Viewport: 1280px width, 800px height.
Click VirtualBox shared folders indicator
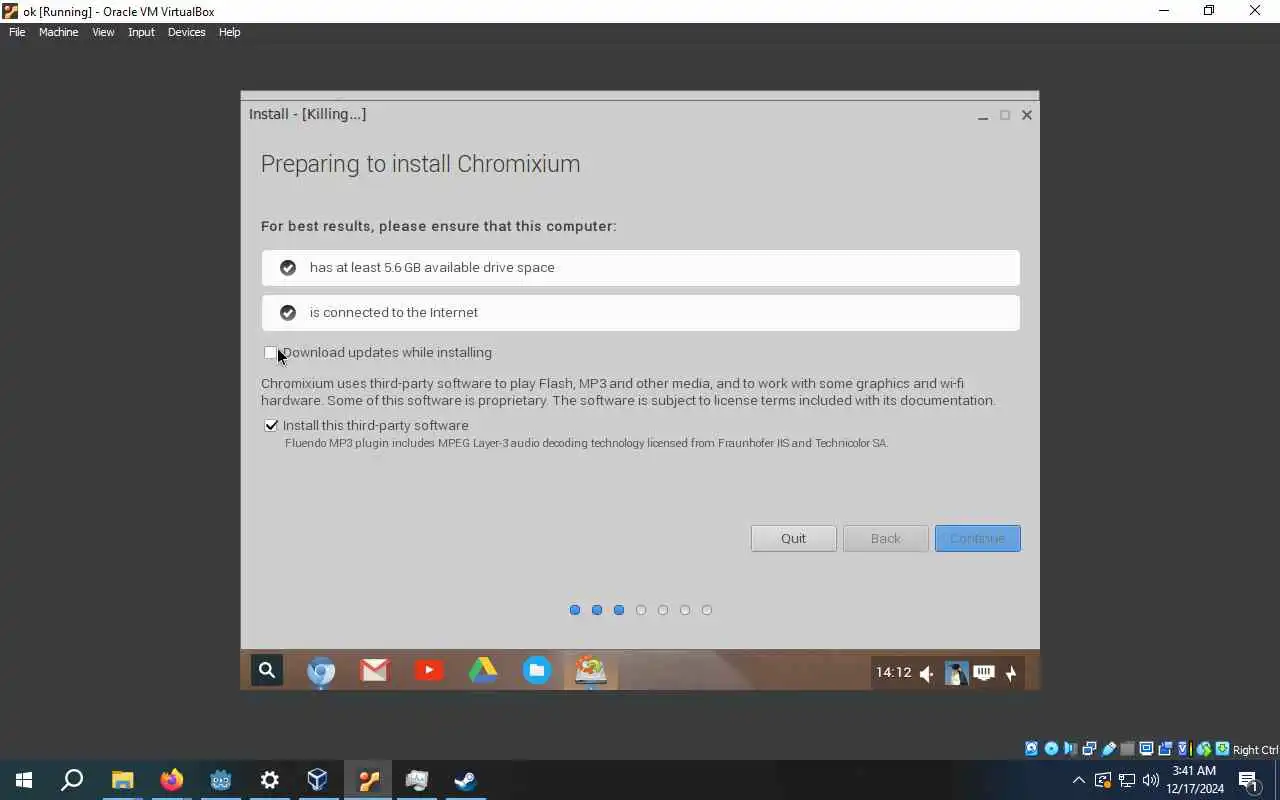point(1127,749)
